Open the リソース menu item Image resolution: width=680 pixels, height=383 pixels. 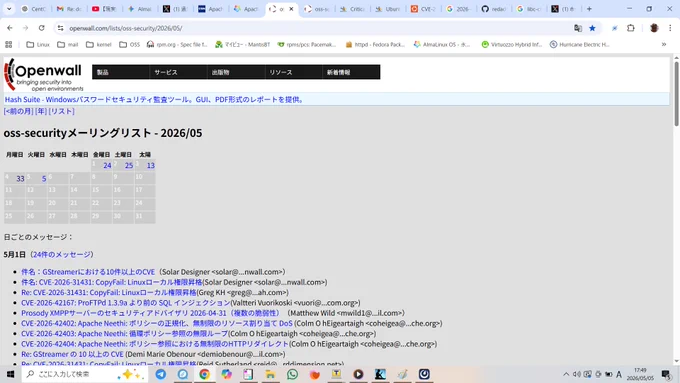click(x=294, y=72)
